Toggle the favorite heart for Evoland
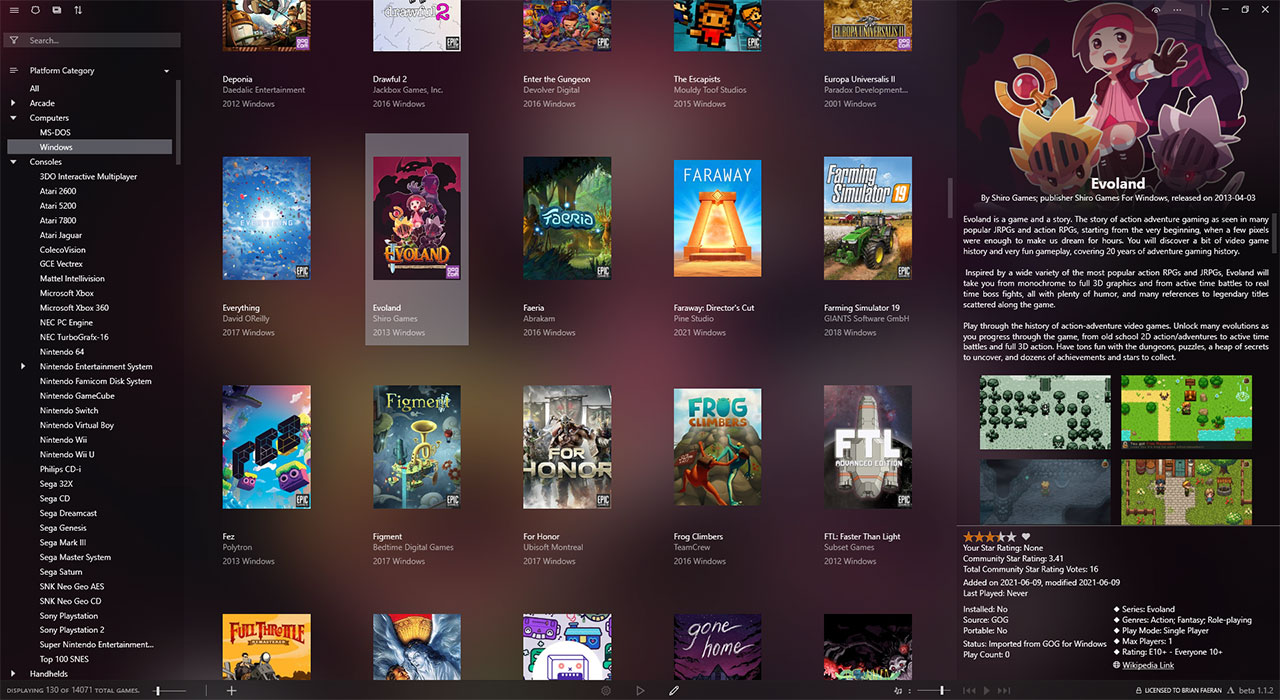Image resolution: width=1280 pixels, height=700 pixels. [x=1026, y=537]
